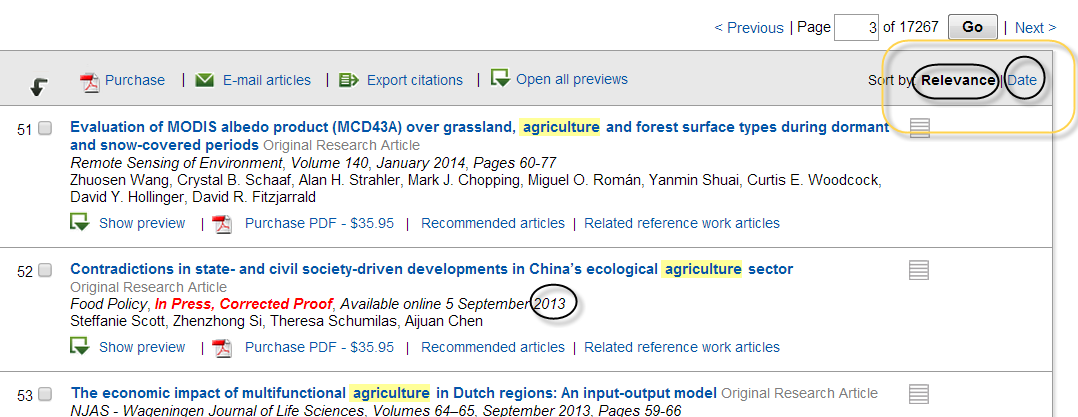1078x417 pixels.
Task: Click the Purchase PDF icon in toolbar
Action: pos(90,81)
